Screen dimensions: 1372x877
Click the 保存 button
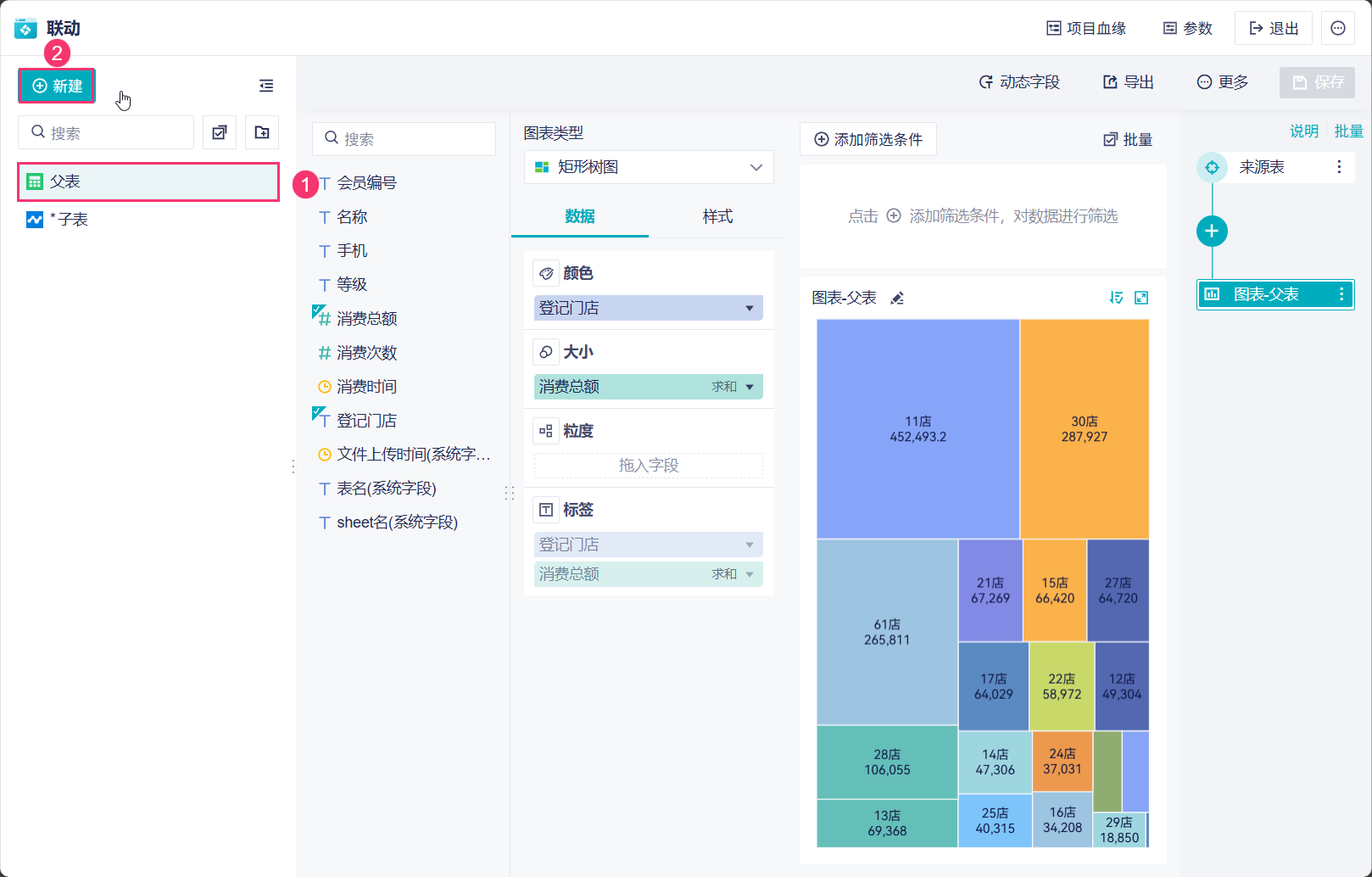point(1318,82)
